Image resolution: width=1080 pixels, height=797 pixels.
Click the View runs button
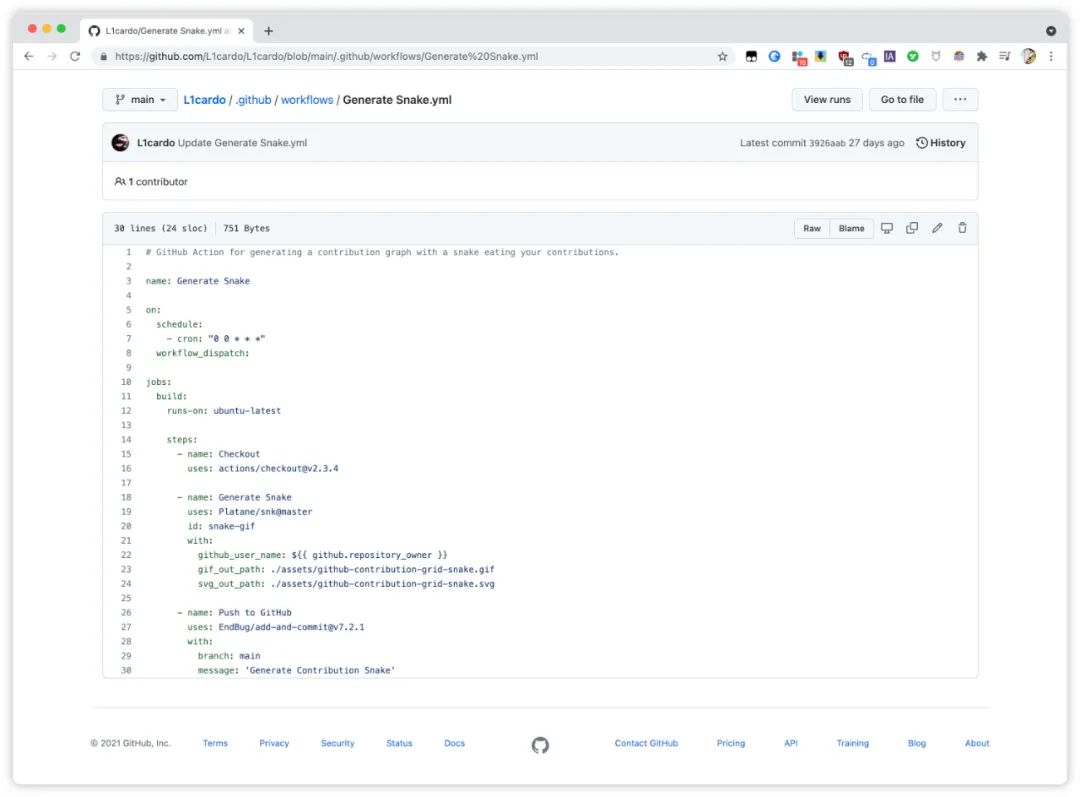coord(827,100)
